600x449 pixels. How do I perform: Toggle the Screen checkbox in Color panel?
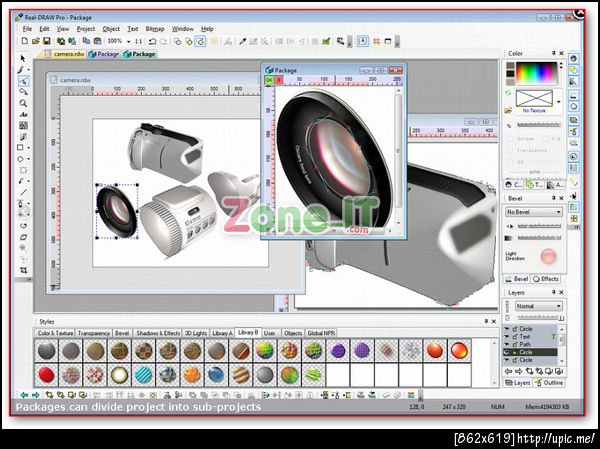coord(510,139)
